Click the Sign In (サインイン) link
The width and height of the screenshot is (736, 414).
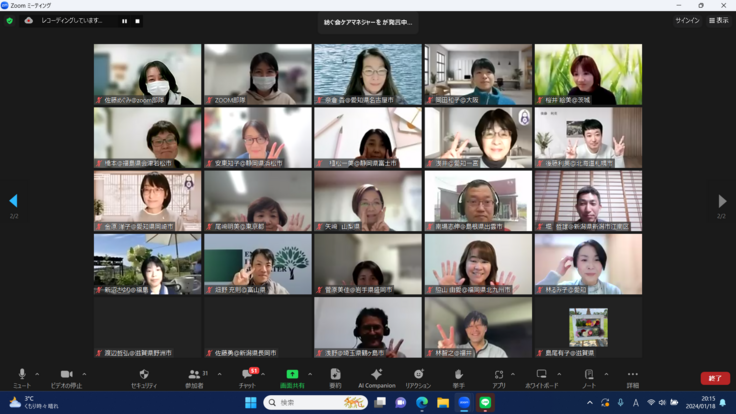(x=687, y=20)
